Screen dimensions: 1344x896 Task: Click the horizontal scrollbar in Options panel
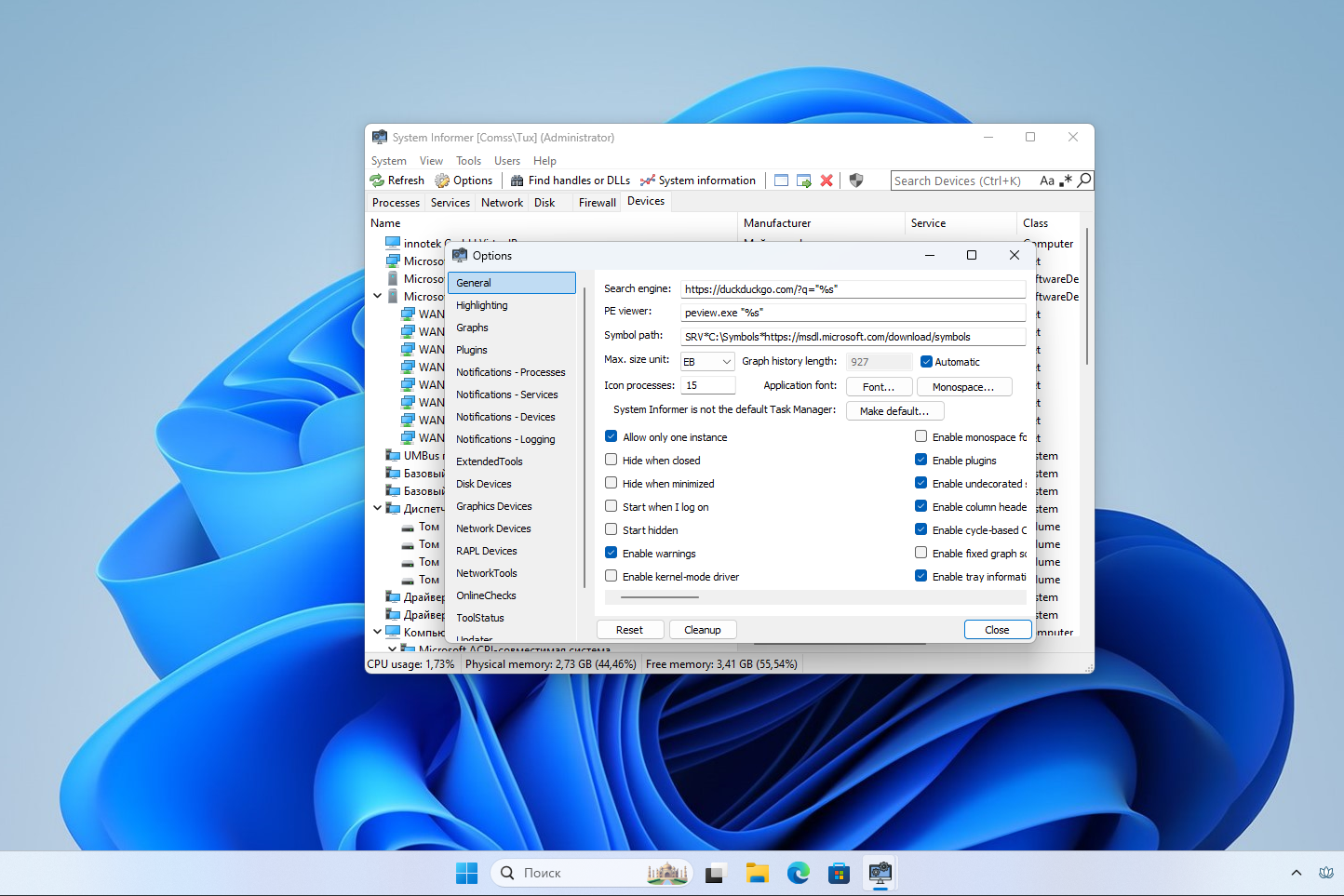pos(659,597)
